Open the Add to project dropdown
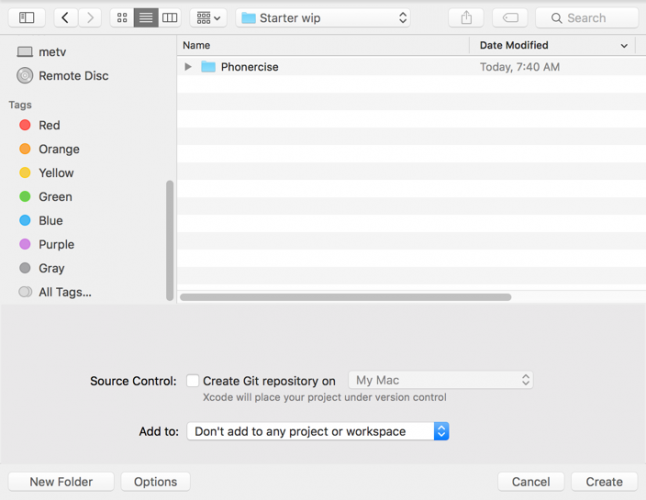Screen dimensions: 646x500 [x=318, y=431]
